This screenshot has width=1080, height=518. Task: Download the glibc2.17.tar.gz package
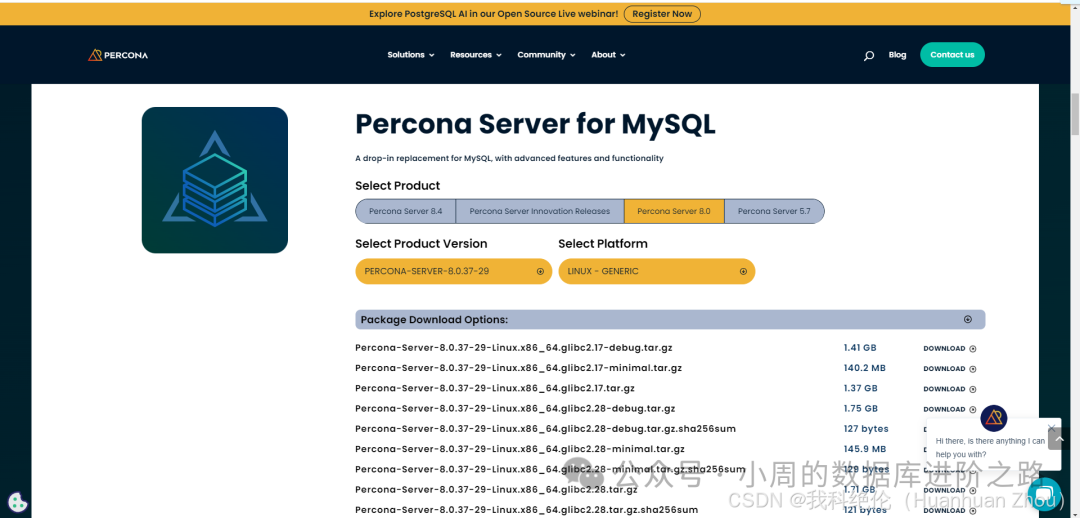coord(950,389)
